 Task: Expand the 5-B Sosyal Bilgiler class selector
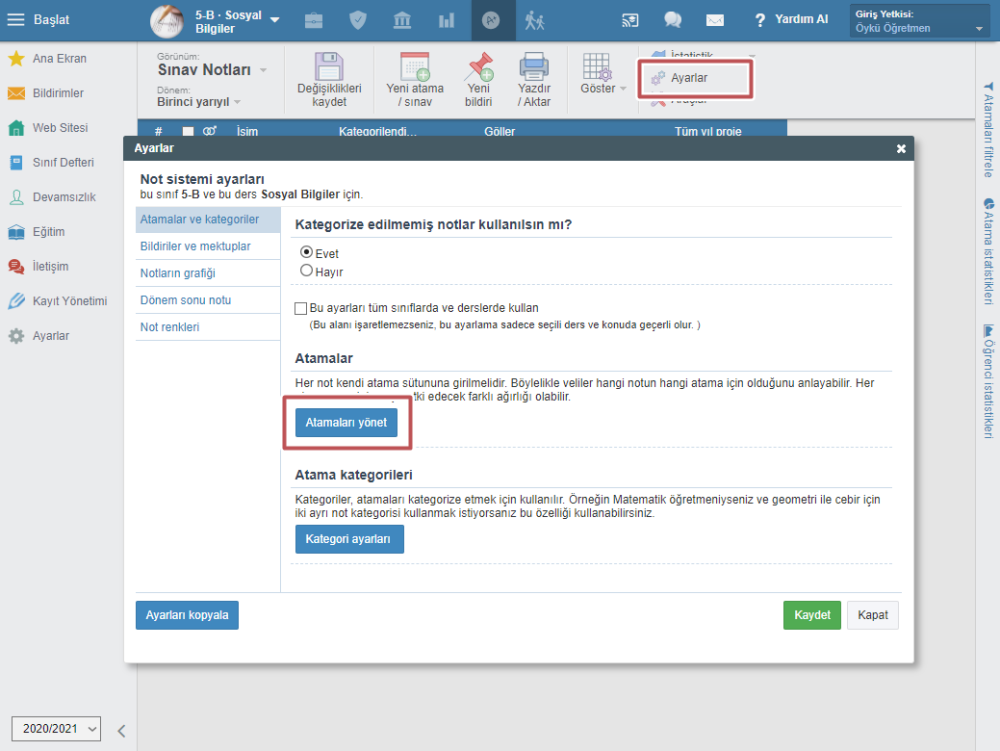[275, 20]
